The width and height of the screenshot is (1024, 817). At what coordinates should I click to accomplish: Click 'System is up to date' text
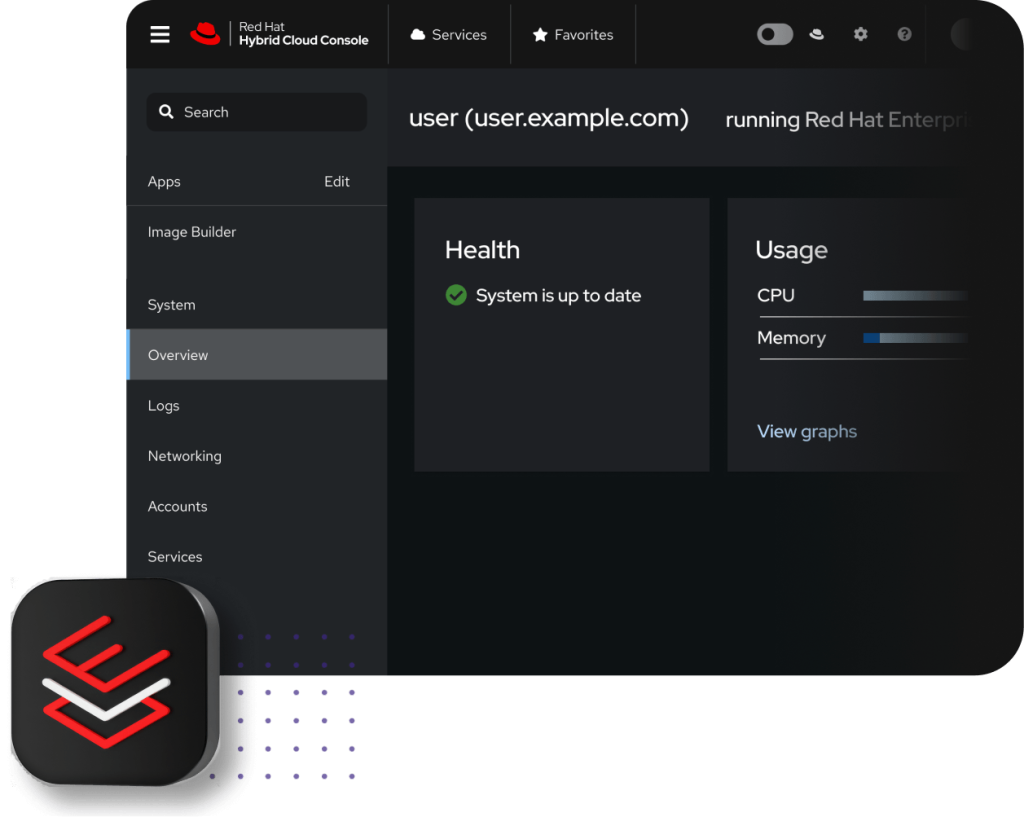coord(558,296)
